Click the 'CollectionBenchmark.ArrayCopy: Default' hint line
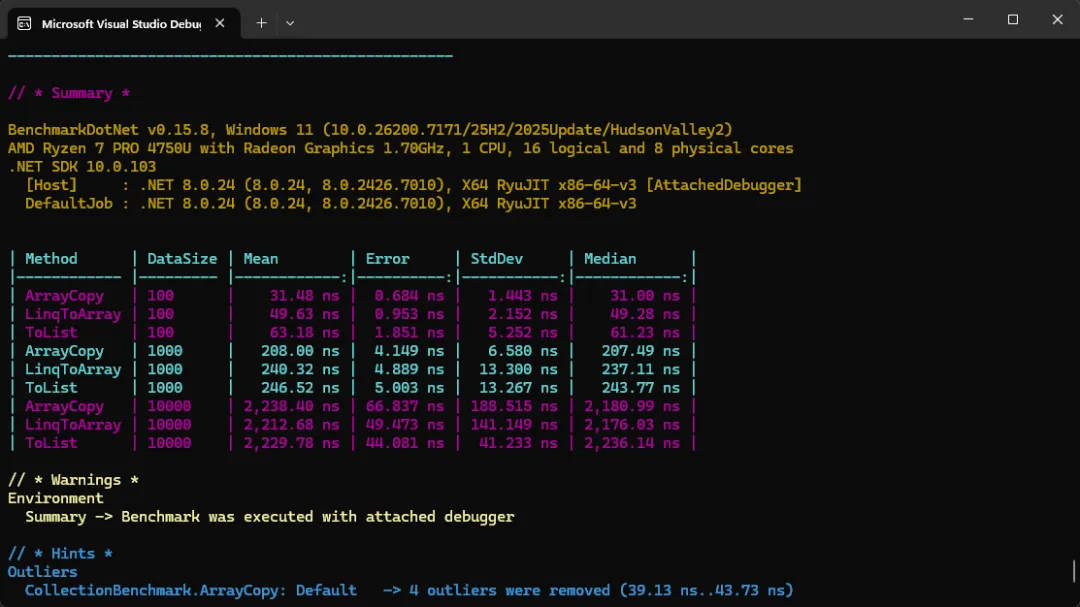 click(x=409, y=590)
